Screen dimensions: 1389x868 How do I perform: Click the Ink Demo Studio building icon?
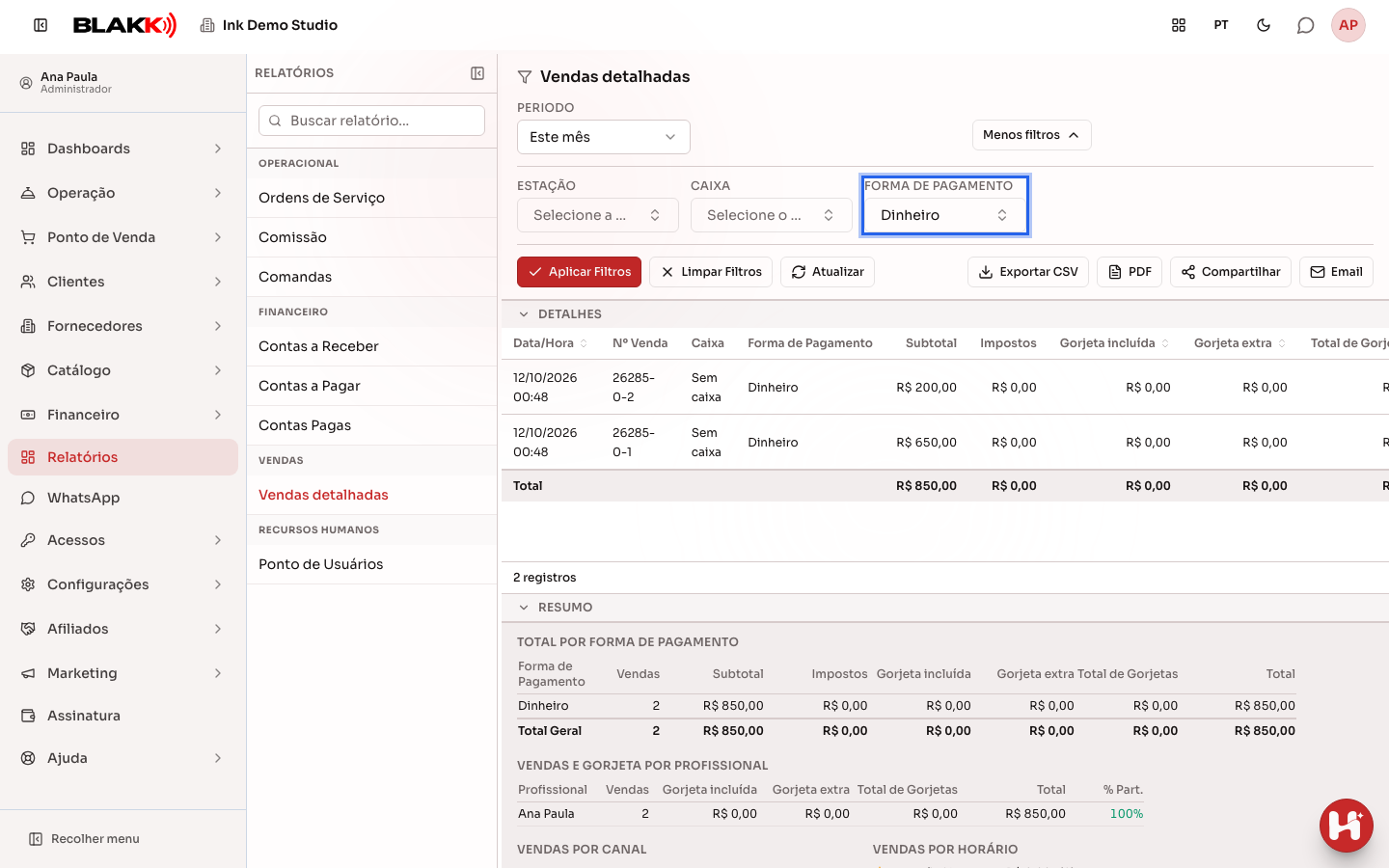(207, 25)
